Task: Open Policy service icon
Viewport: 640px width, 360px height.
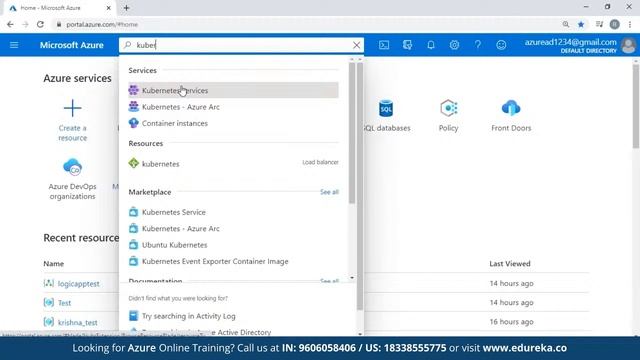Action: point(448,109)
